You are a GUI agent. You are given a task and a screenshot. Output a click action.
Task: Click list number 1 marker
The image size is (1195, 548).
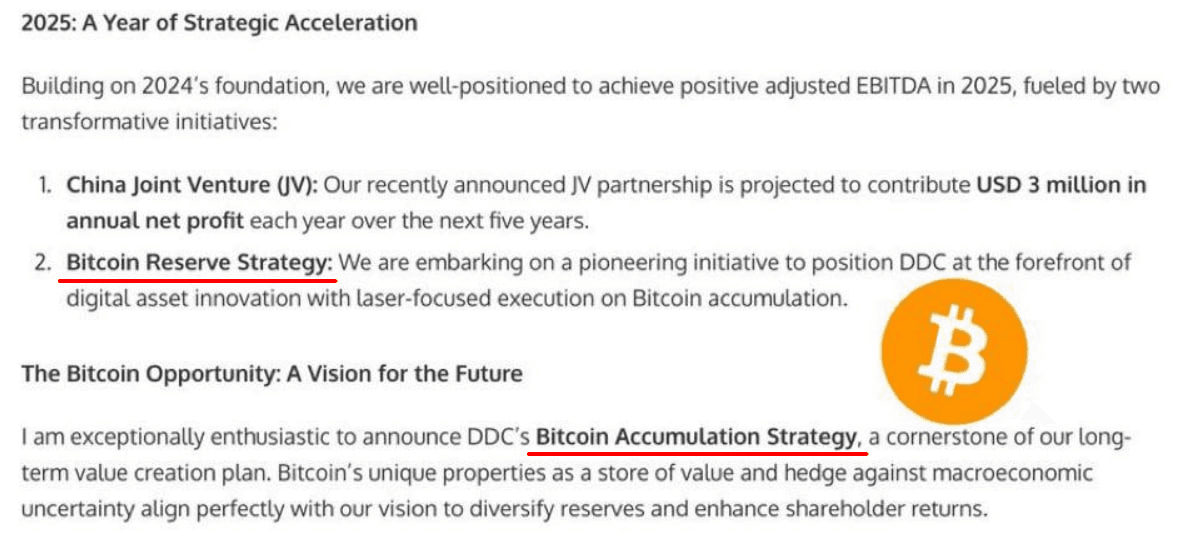[47, 186]
